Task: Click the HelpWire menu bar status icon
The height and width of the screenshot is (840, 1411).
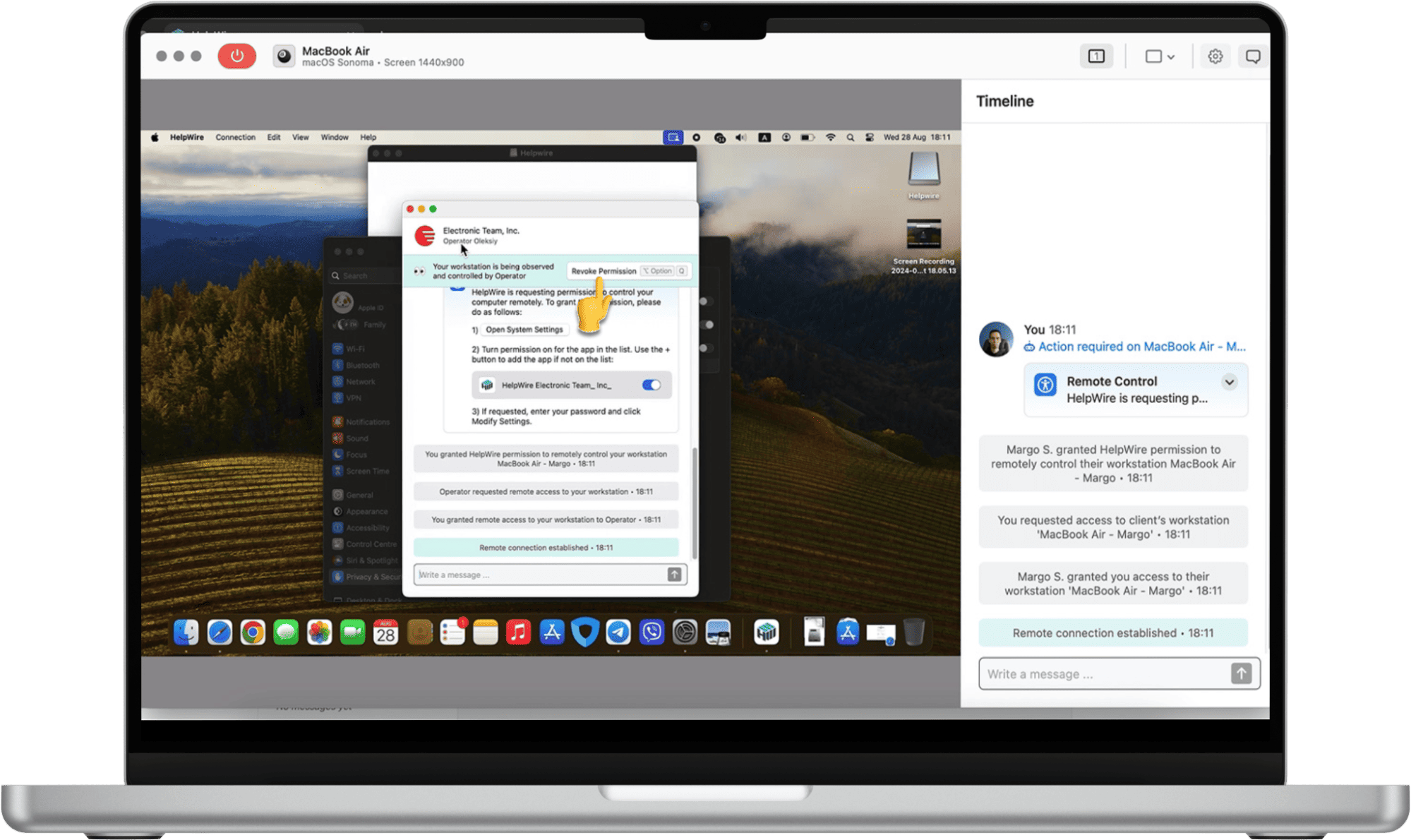Action: (x=673, y=138)
